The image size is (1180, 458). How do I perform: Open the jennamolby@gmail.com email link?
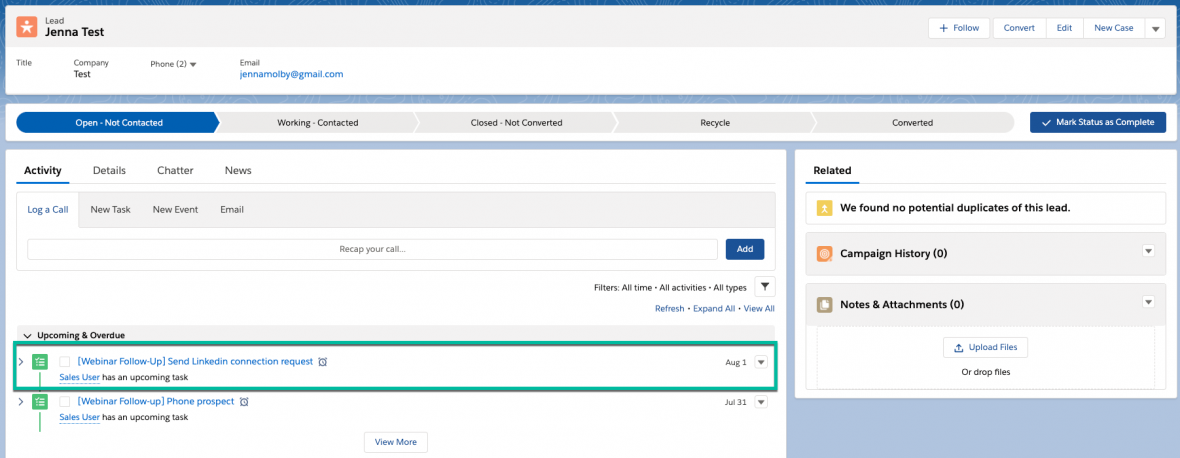(291, 74)
